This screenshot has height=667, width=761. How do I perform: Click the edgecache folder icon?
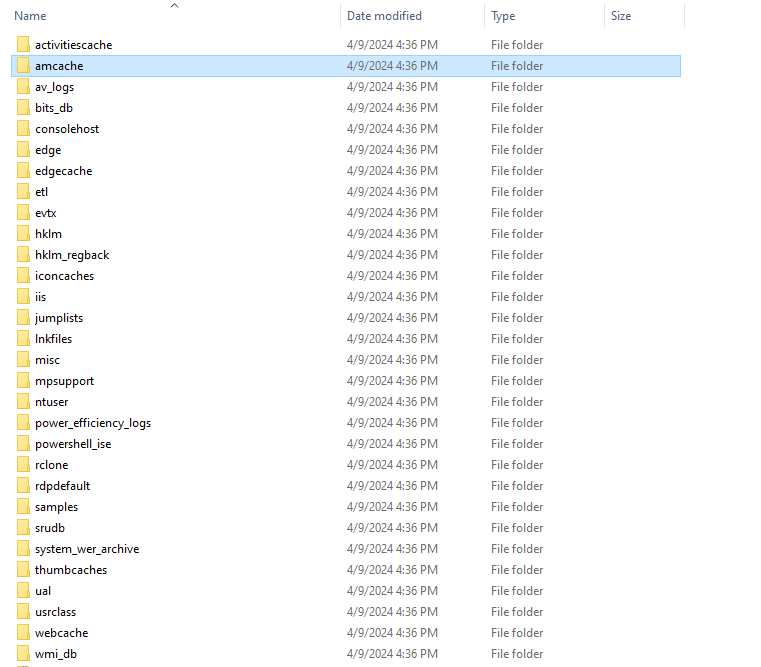point(23,170)
